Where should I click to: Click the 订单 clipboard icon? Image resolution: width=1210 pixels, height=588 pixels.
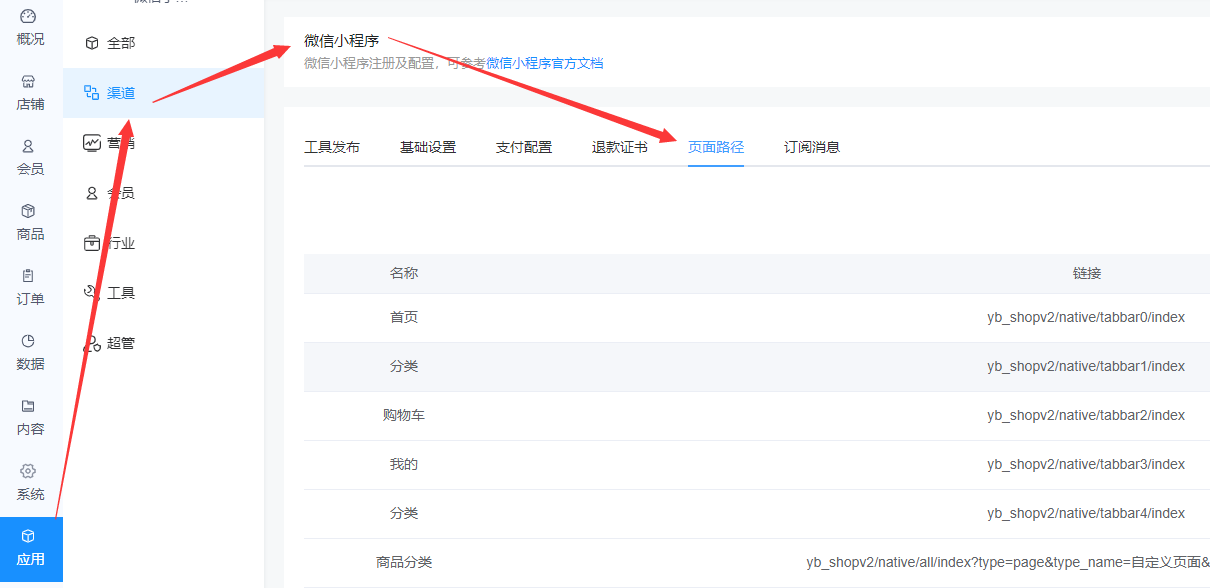(x=28, y=275)
